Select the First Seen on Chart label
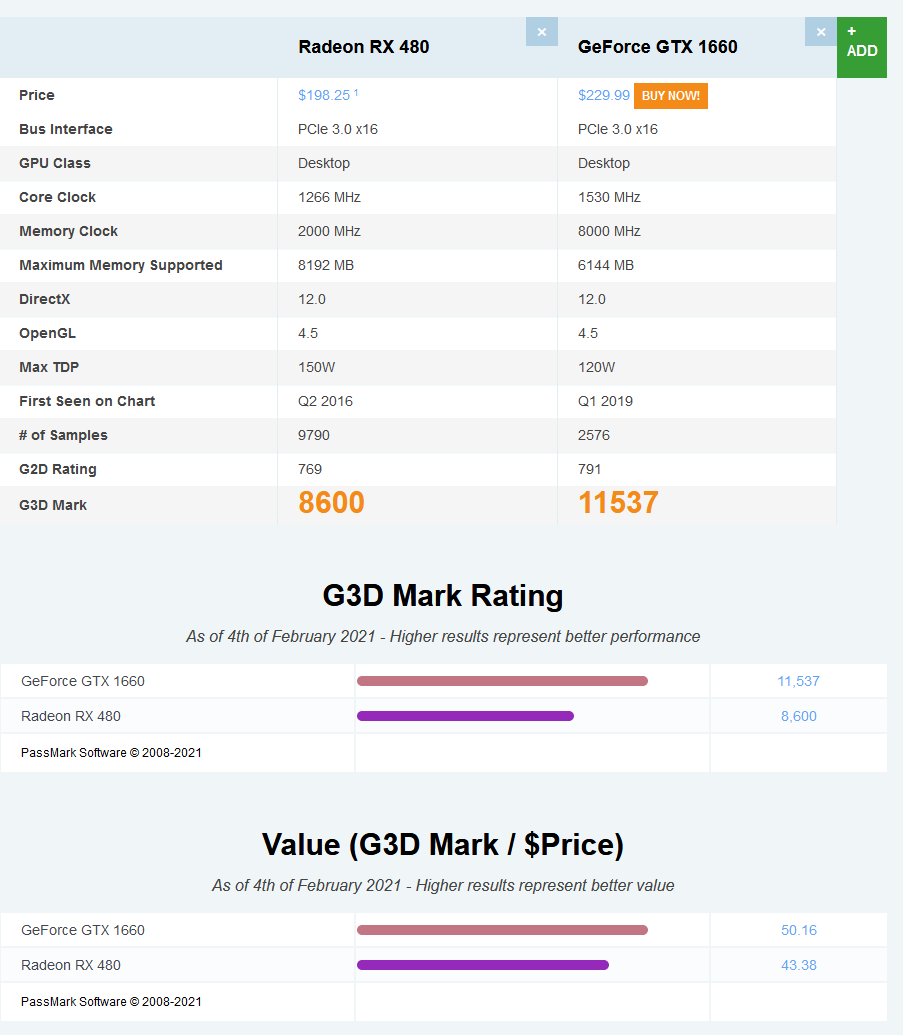903x1035 pixels. click(87, 401)
